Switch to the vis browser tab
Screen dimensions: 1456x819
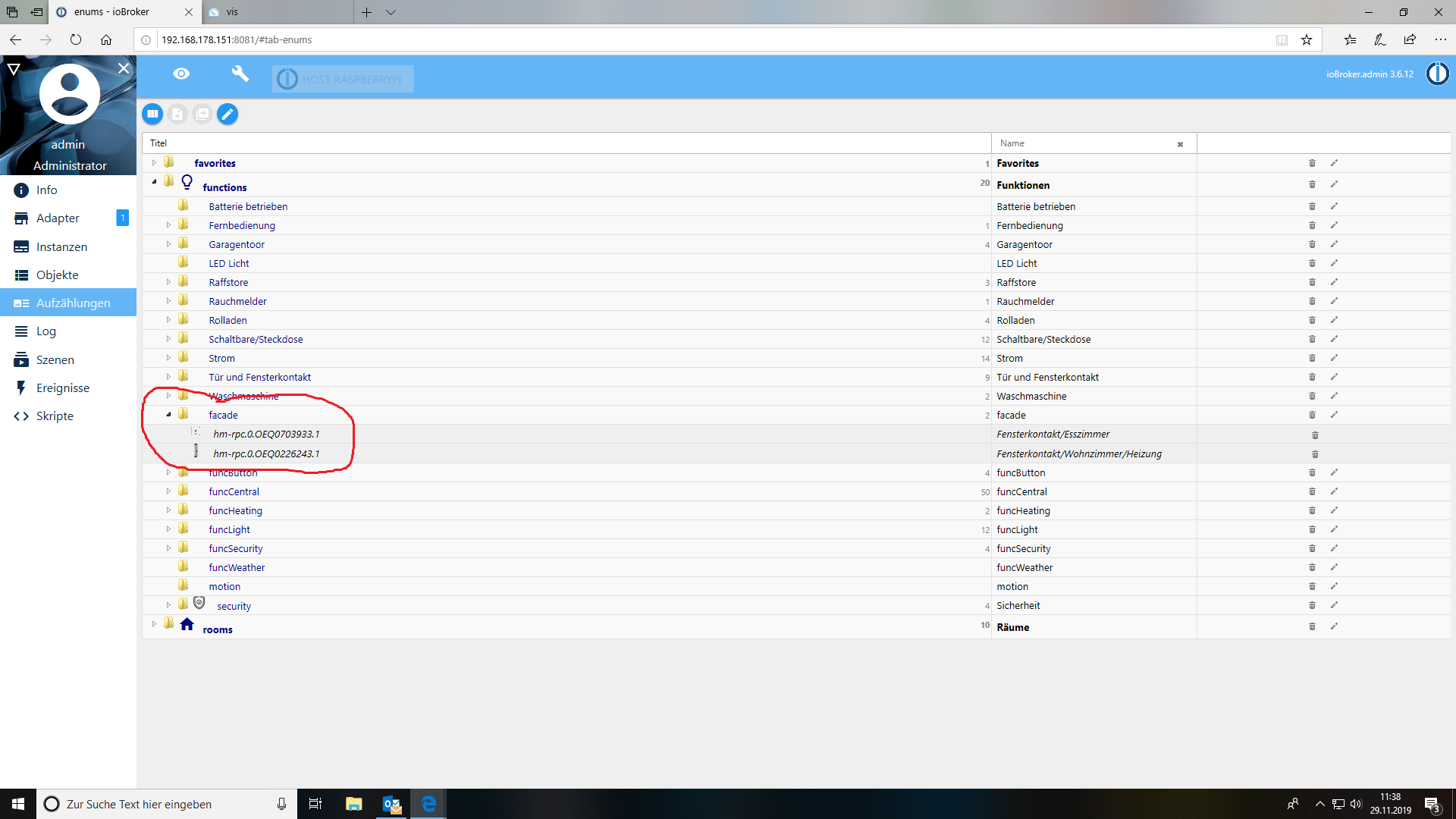[x=232, y=12]
